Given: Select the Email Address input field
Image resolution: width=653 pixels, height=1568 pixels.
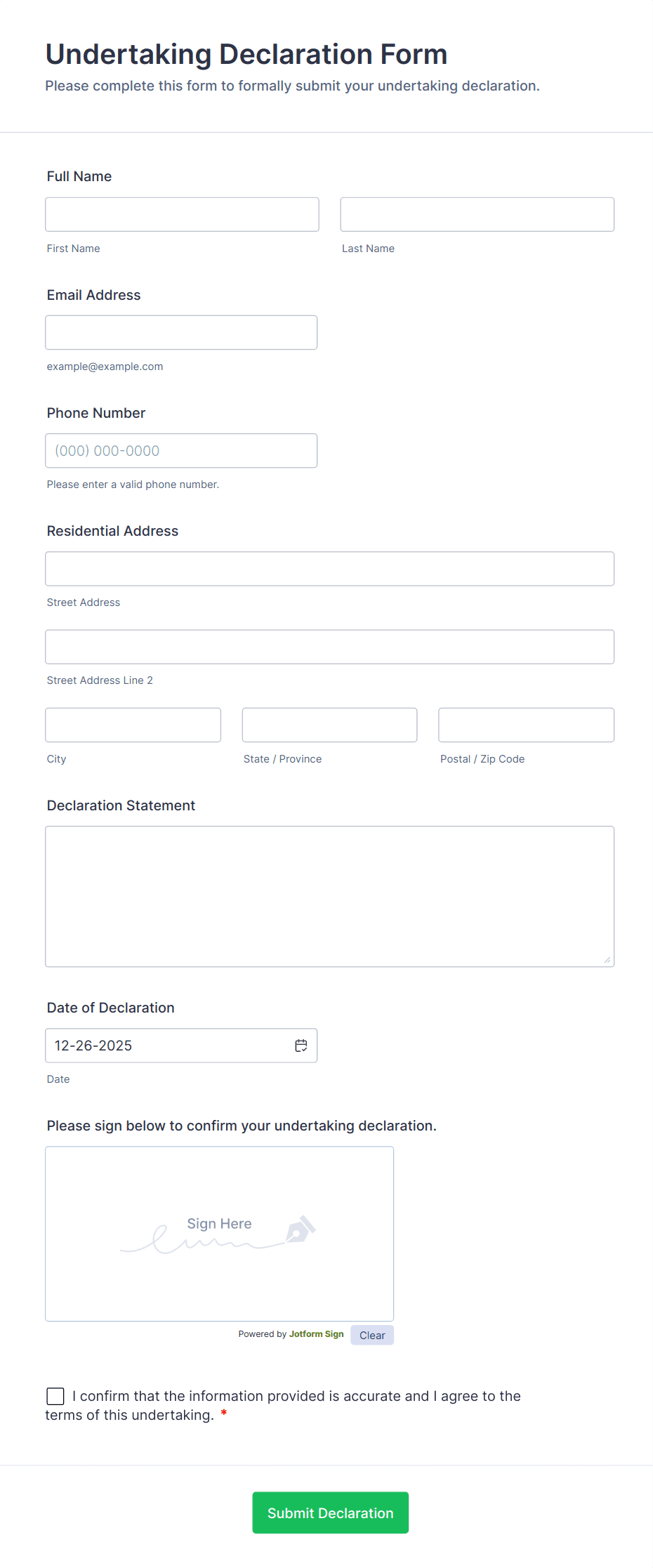Looking at the screenshot, I should pos(181,332).
